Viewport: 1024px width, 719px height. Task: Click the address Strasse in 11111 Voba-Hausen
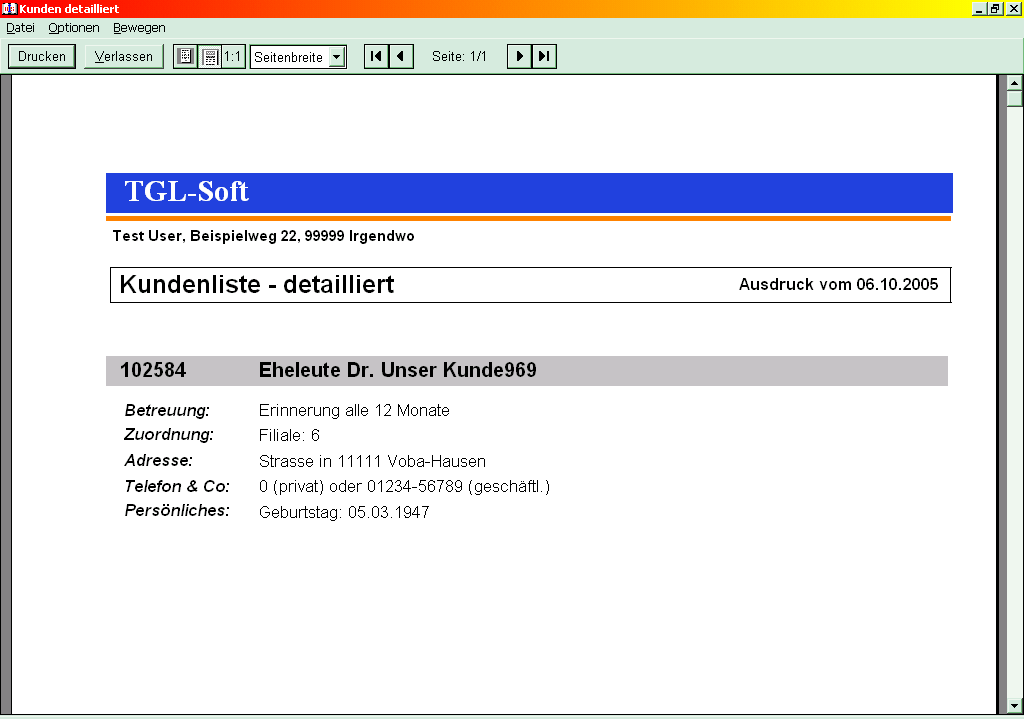pyautogui.click(x=372, y=461)
